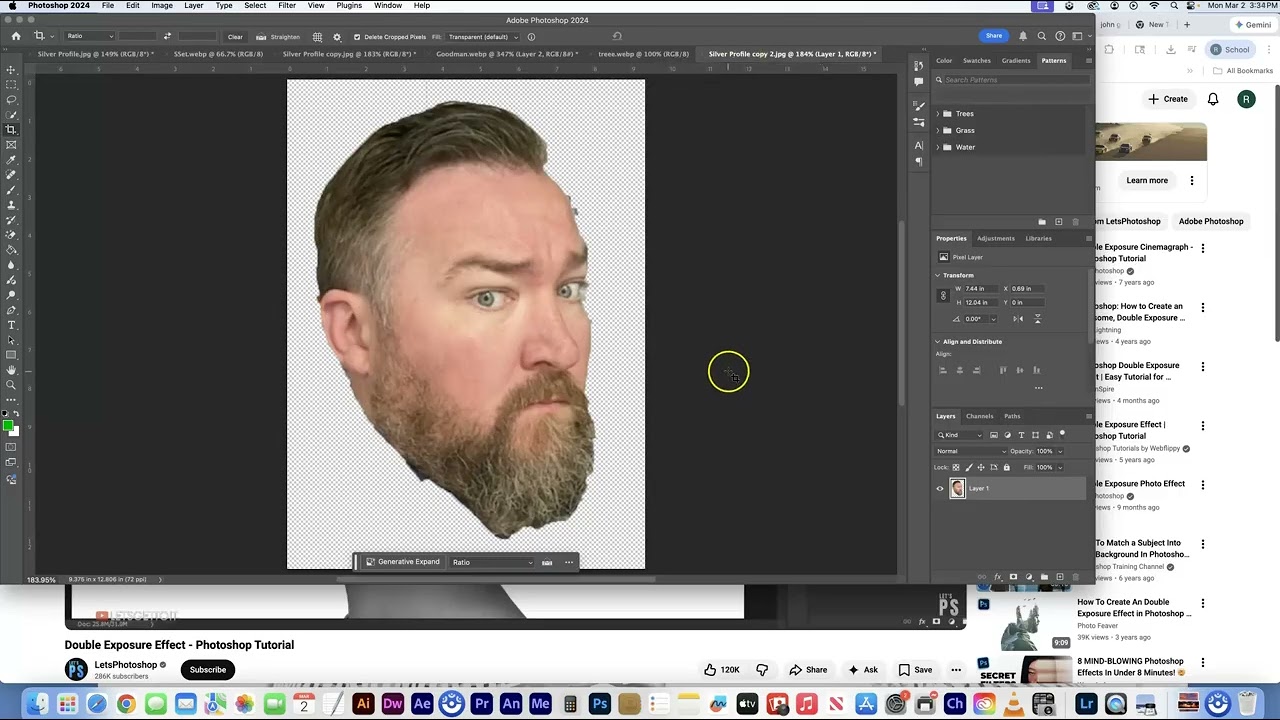The width and height of the screenshot is (1280, 720).
Task: Select the Crop tool in toolbar
Action: pos(11,129)
